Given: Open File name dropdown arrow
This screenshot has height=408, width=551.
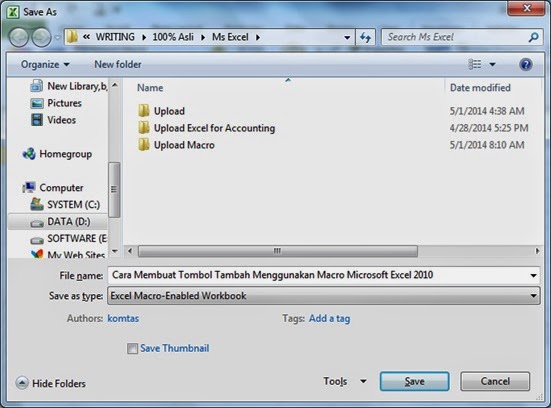Looking at the screenshot, I should tap(533, 276).
